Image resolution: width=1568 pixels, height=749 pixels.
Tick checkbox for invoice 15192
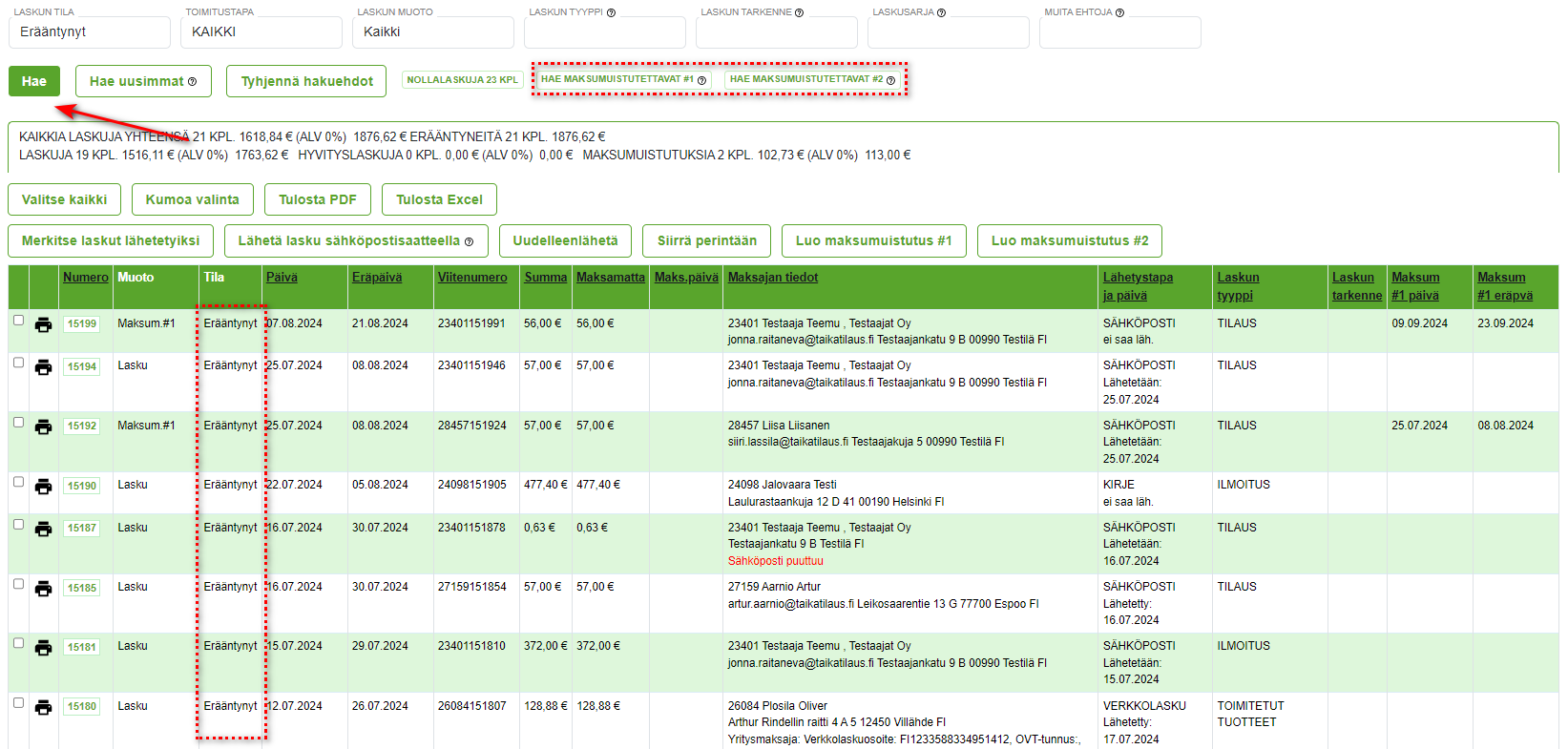(18, 423)
